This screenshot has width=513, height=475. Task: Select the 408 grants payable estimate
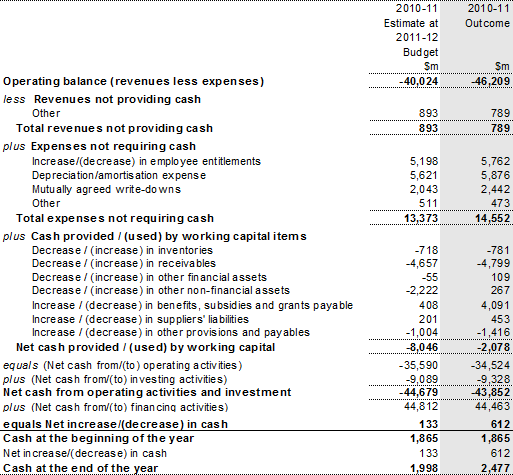tap(428, 305)
